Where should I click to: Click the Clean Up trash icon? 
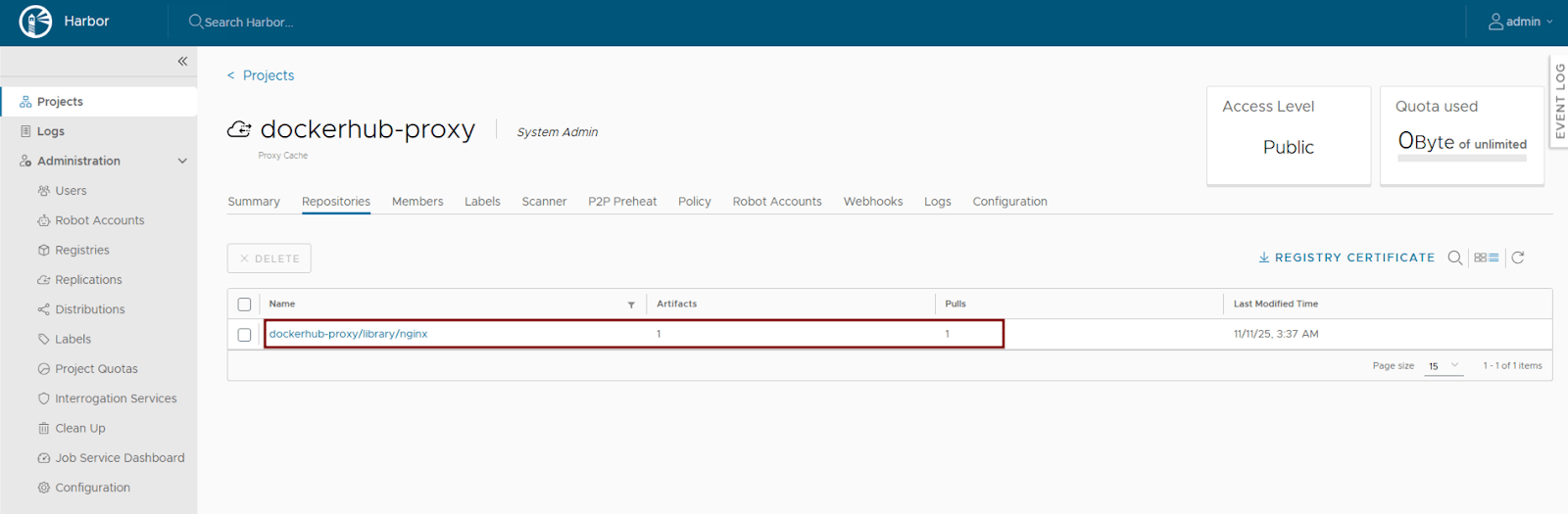point(43,428)
